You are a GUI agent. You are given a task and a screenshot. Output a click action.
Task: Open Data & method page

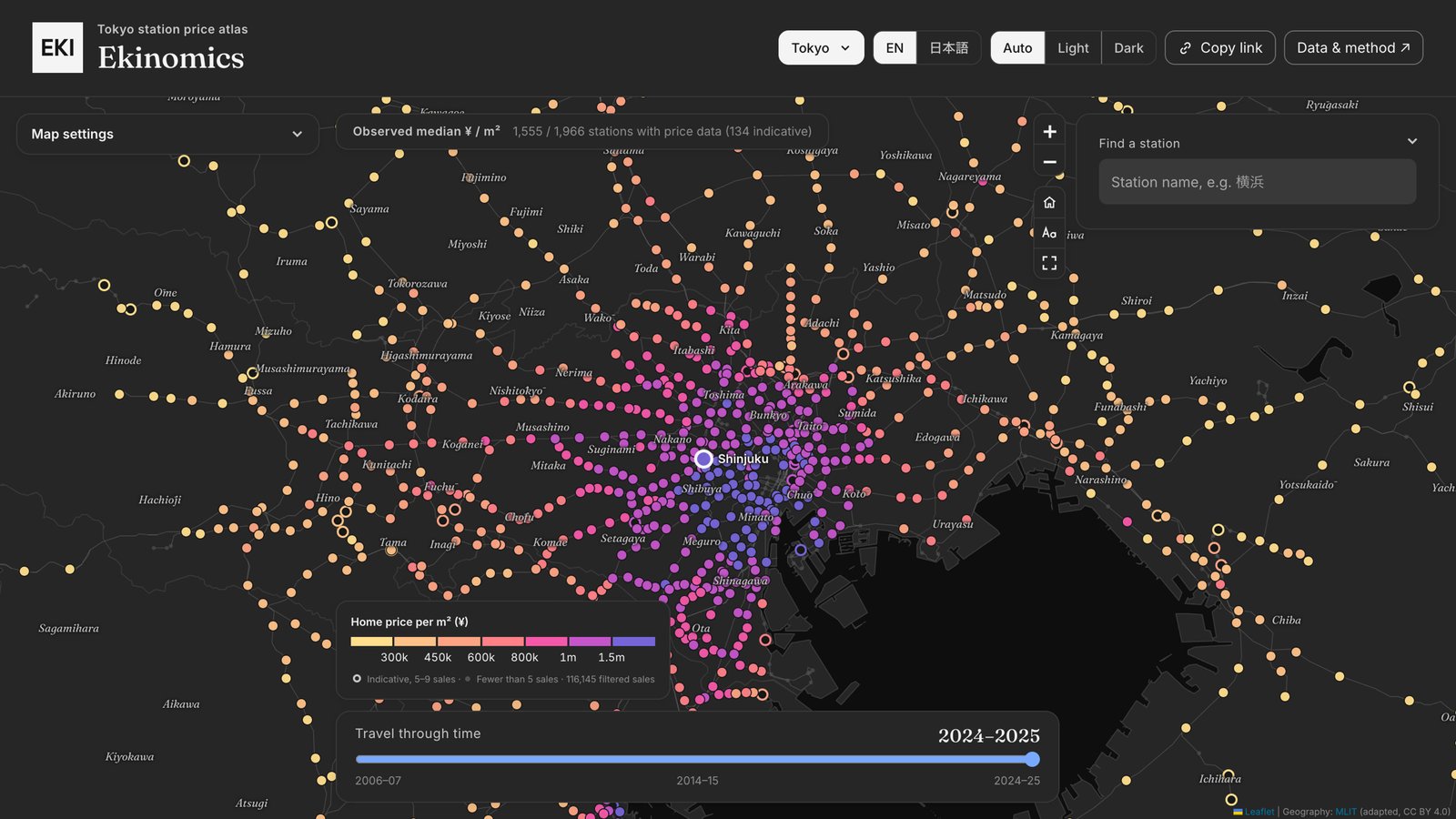1353,48
